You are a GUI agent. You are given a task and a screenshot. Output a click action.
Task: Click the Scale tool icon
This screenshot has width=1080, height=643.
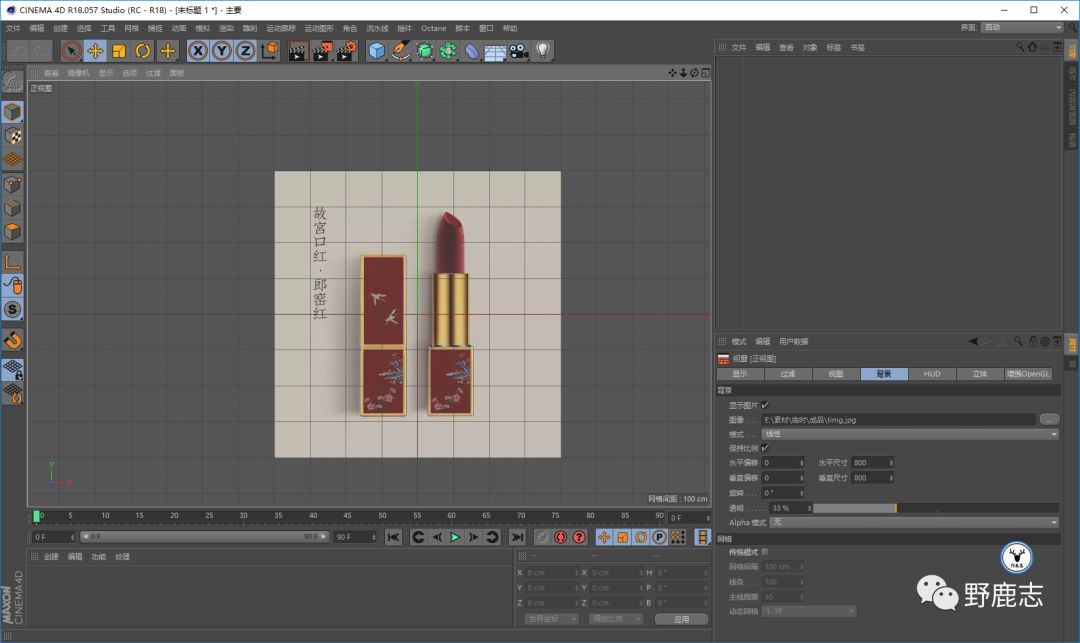[x=119, y=51]
